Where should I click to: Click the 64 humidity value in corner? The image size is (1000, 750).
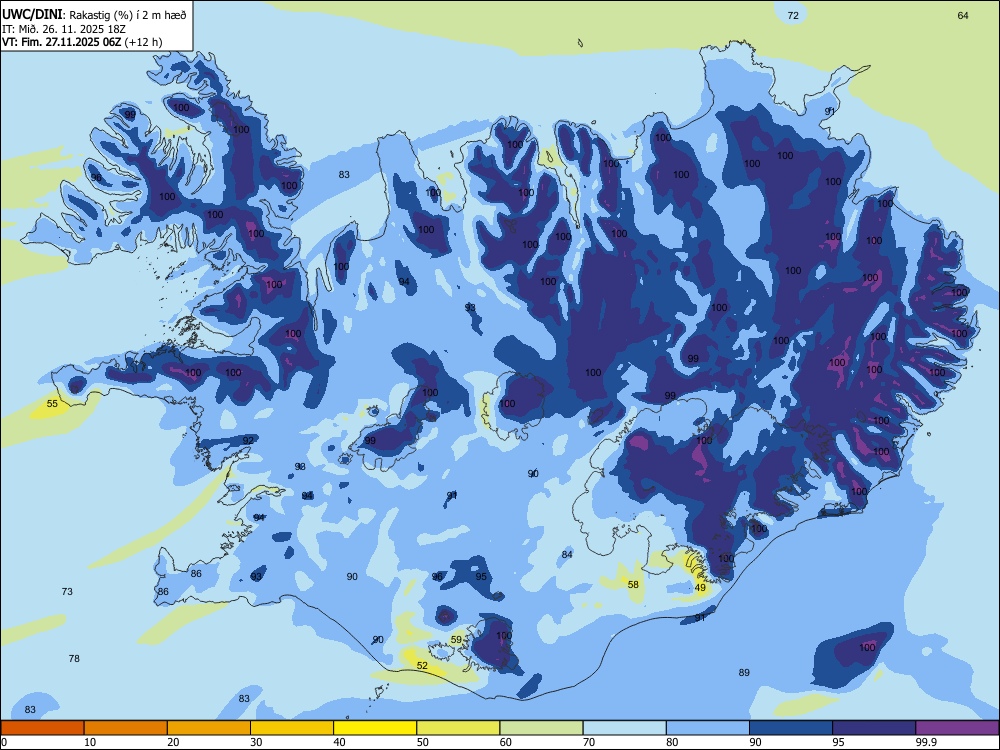tap(963, 15)
